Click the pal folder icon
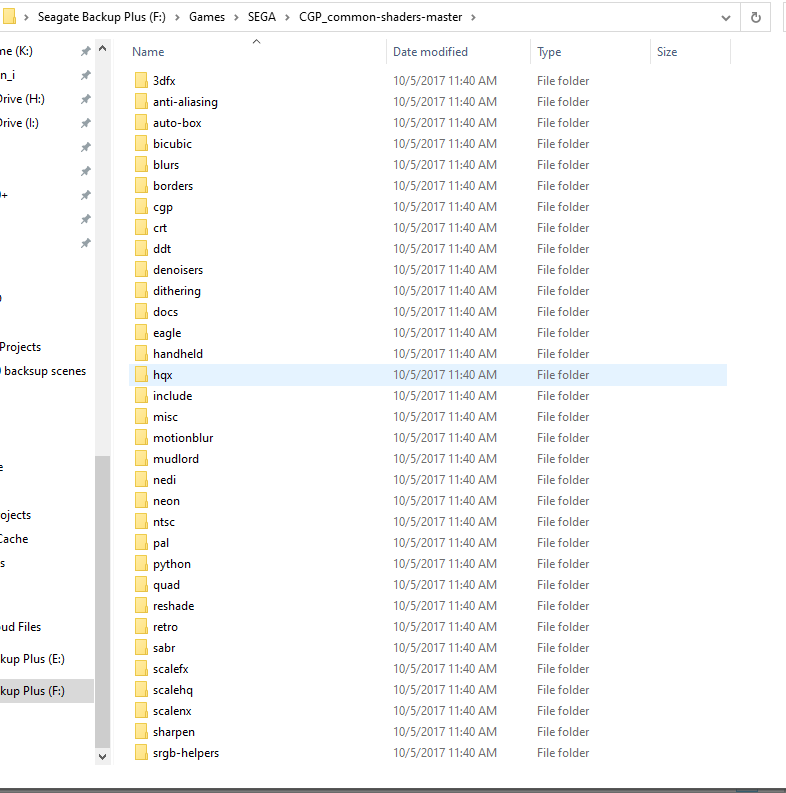 click(141, 543)
